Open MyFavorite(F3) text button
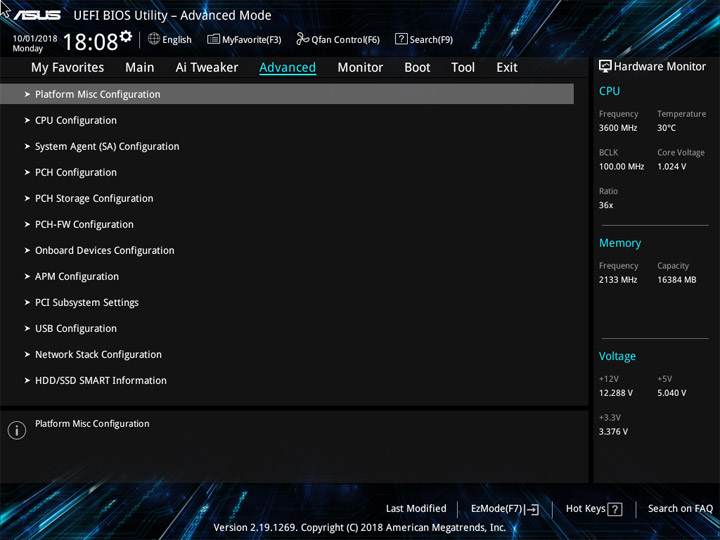Image resolution: width=720 pixels, height=540 pixels. [x=252, y=39]
